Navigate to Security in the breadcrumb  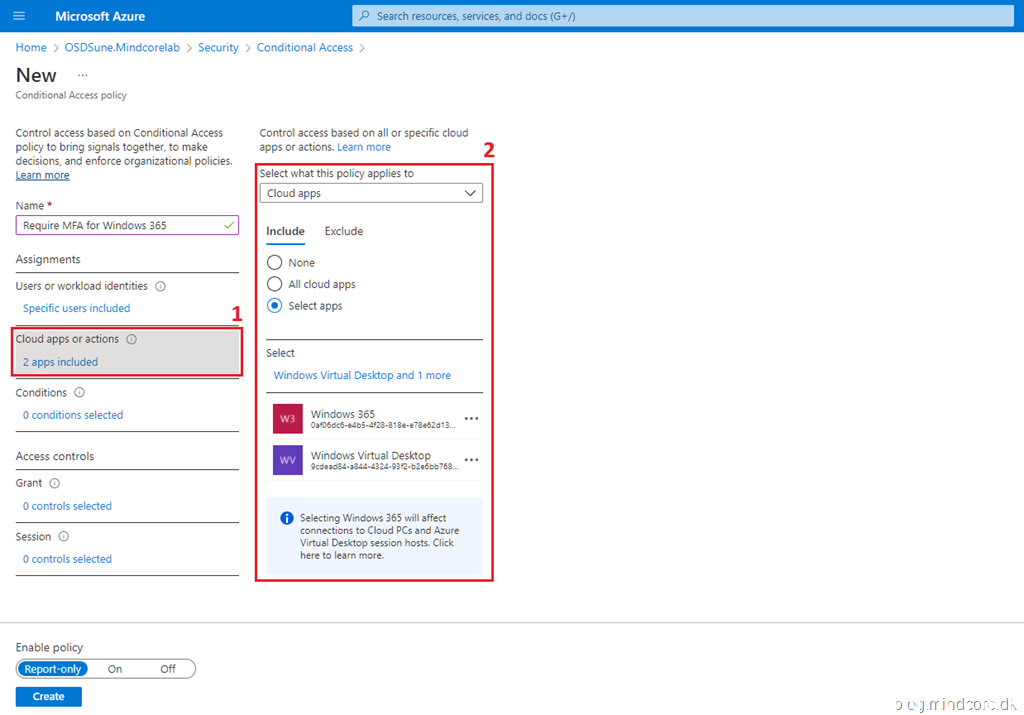tap(218, 47)
